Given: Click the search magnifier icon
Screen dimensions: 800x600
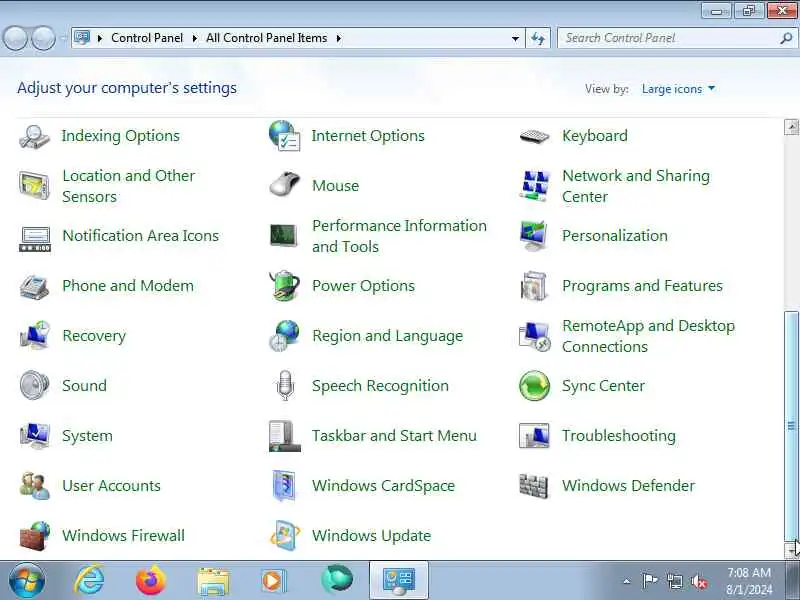Looking at the screenshot, I should pos(786,38).
